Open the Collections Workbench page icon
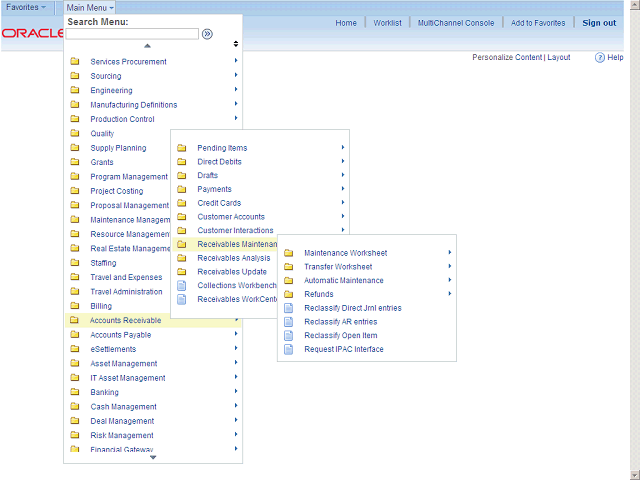This screenshot has width=640, height=480. (182, 285)
